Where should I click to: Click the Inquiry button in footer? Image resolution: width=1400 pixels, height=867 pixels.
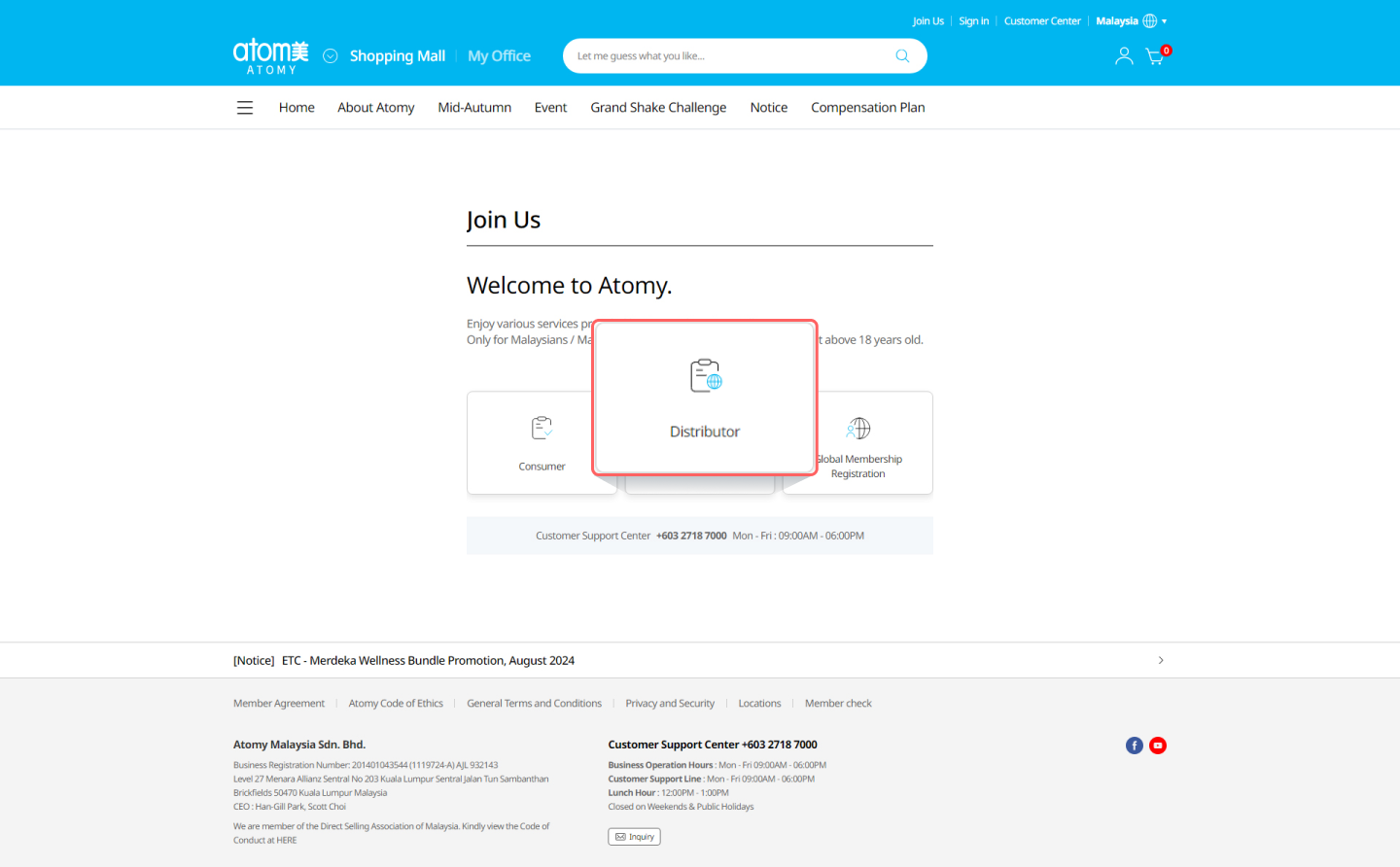(x=635, y=837)
